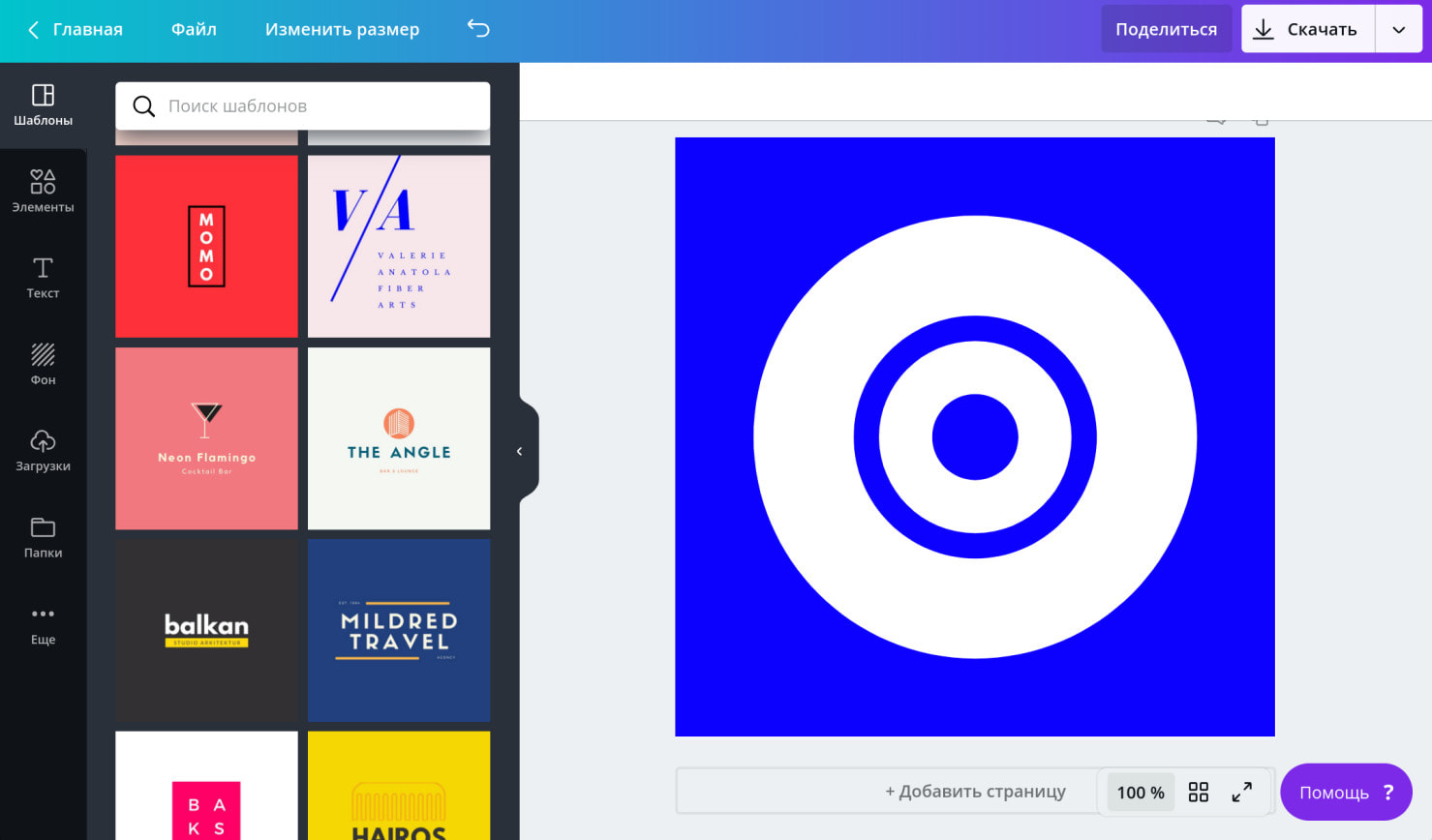The height and width of the screenshot is (840, 1432).
Task: Open the Шаблоны templates panel
Action: click(43, 105)
